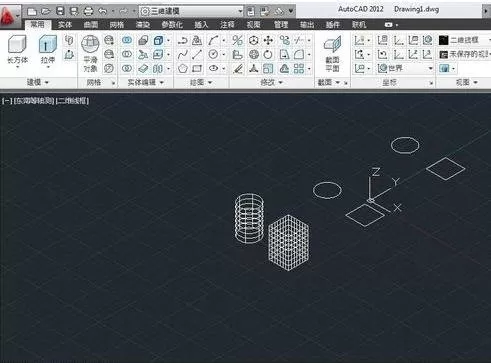Expand the 绘图 panel title
The width and height of the screenshot is (491, 363).
point(201,82)
